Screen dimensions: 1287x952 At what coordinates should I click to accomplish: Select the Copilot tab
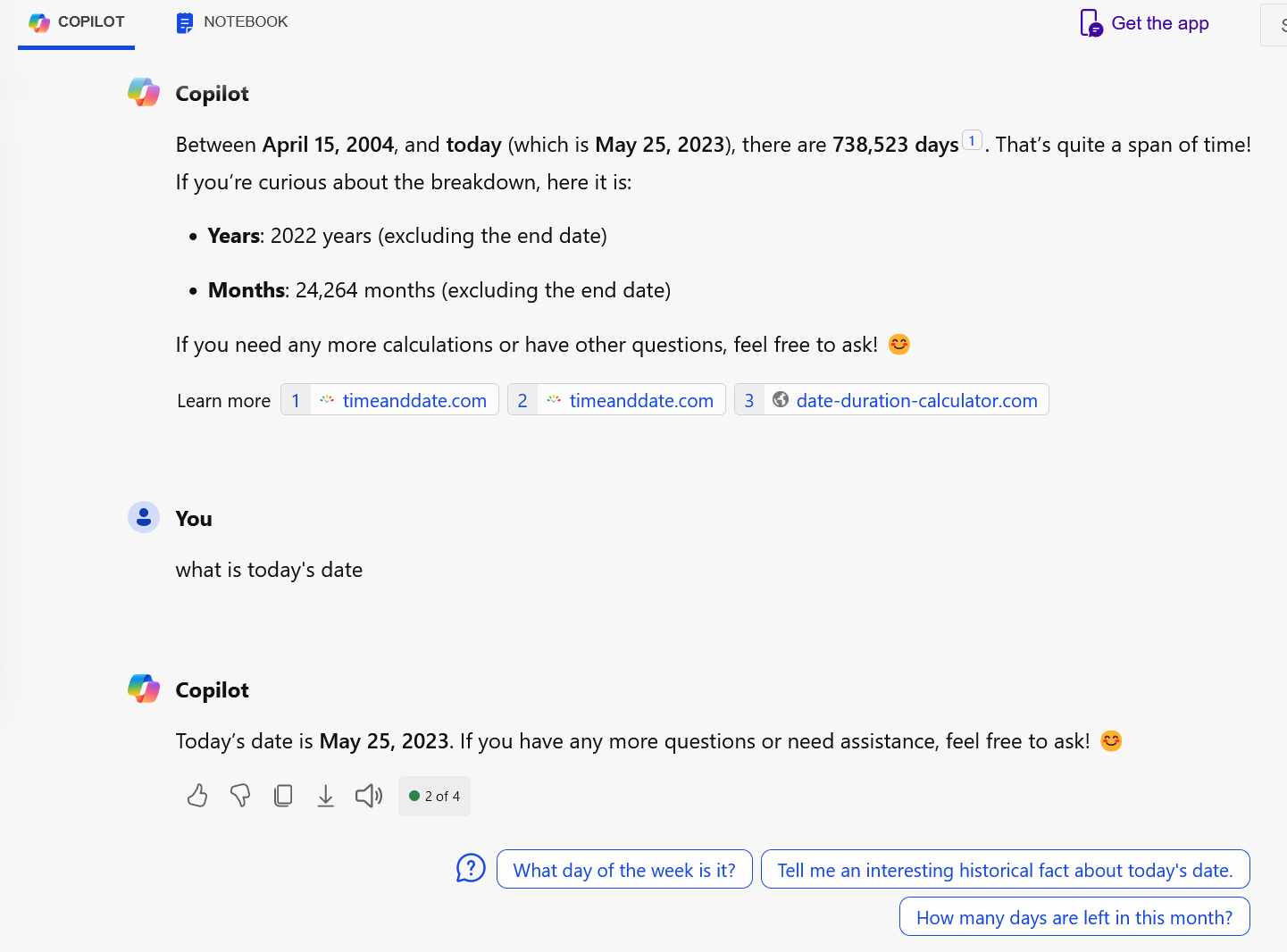(x=77, y=22)
